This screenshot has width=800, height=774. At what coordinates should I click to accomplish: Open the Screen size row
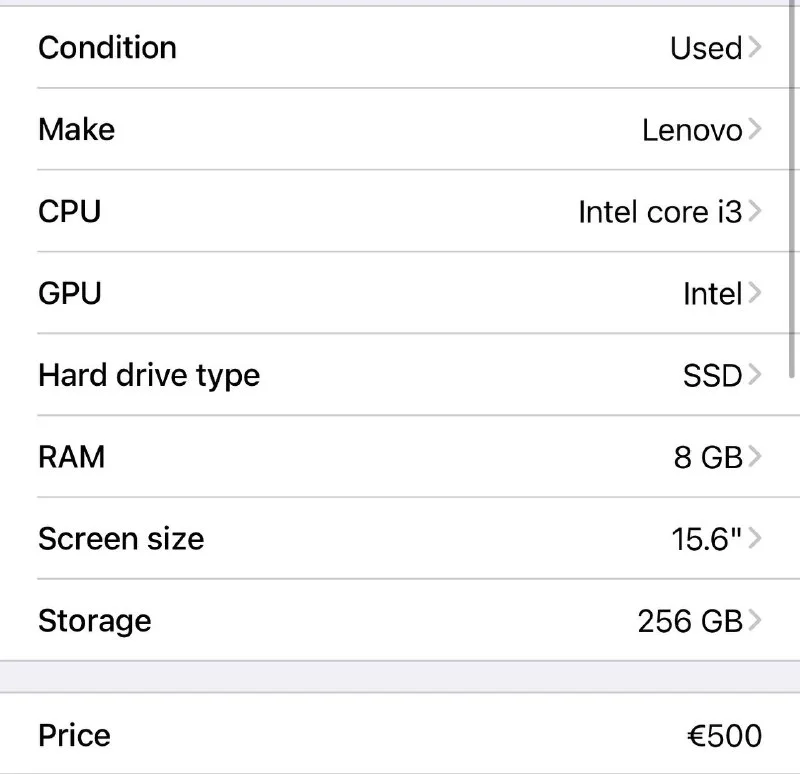click(x=121, y=539)
